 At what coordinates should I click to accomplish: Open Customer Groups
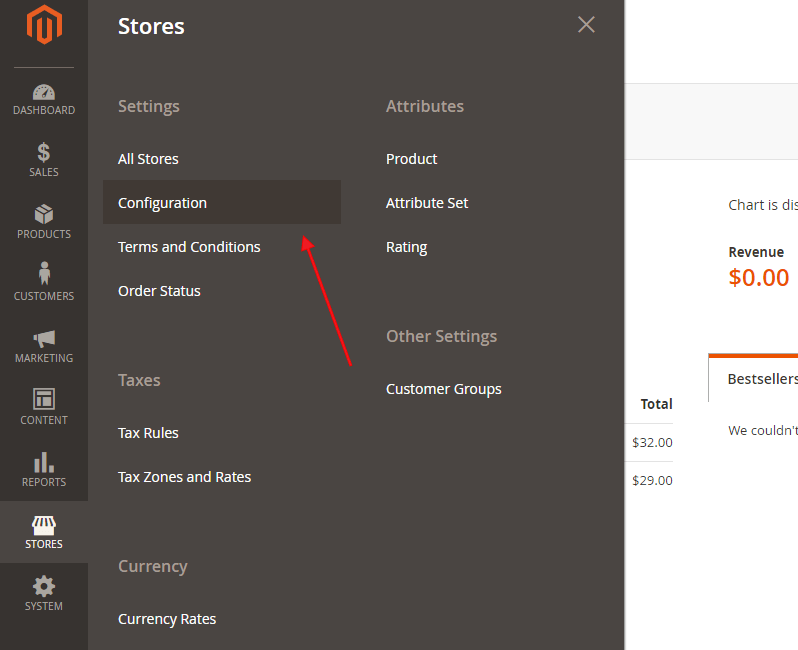click(443, 389)
